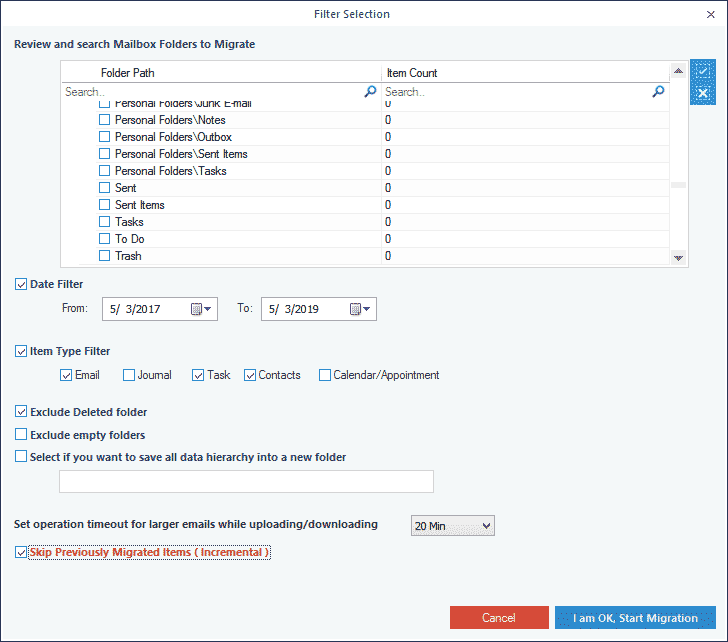
Task: Expand the To date picker dropdown arrow
Action: (x=367, y=309)
